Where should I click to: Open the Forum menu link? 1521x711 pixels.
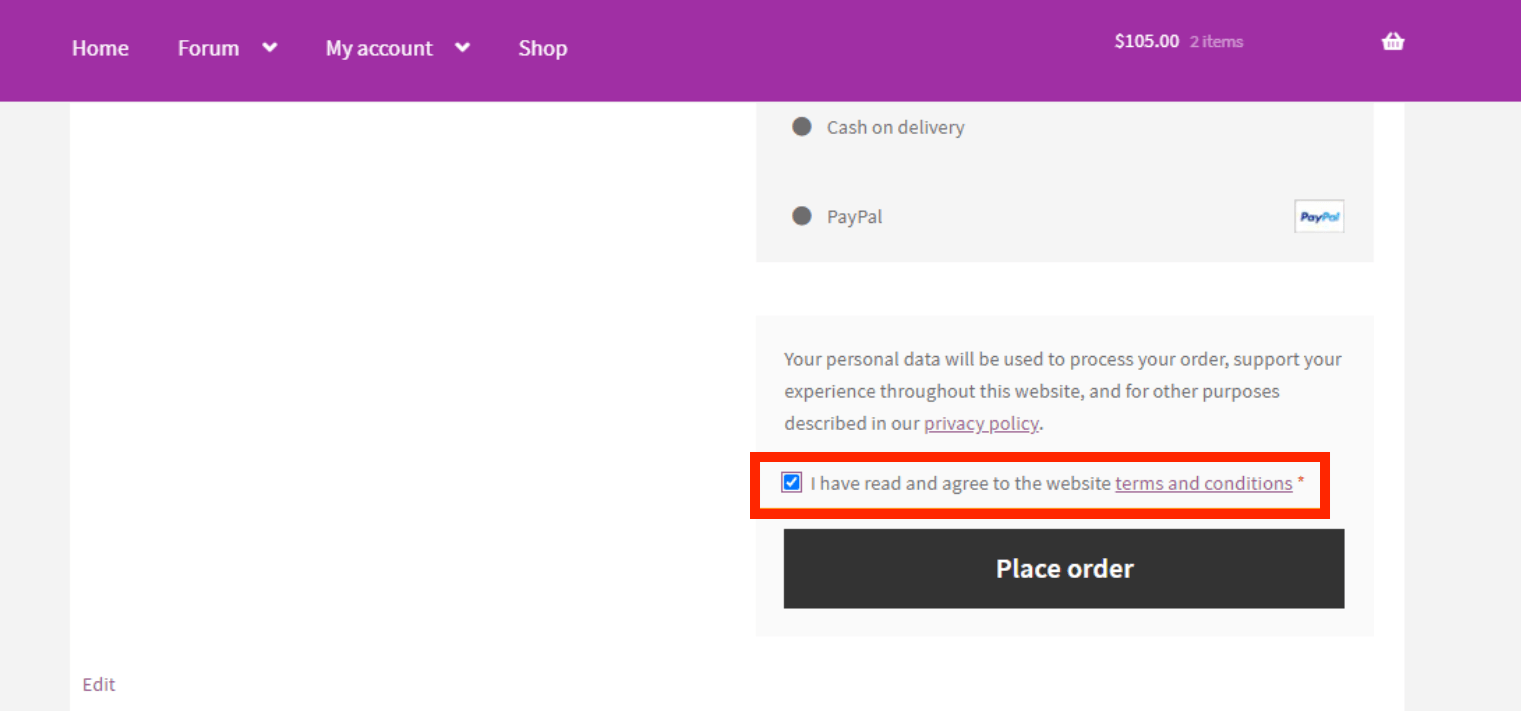click(208, 48)
